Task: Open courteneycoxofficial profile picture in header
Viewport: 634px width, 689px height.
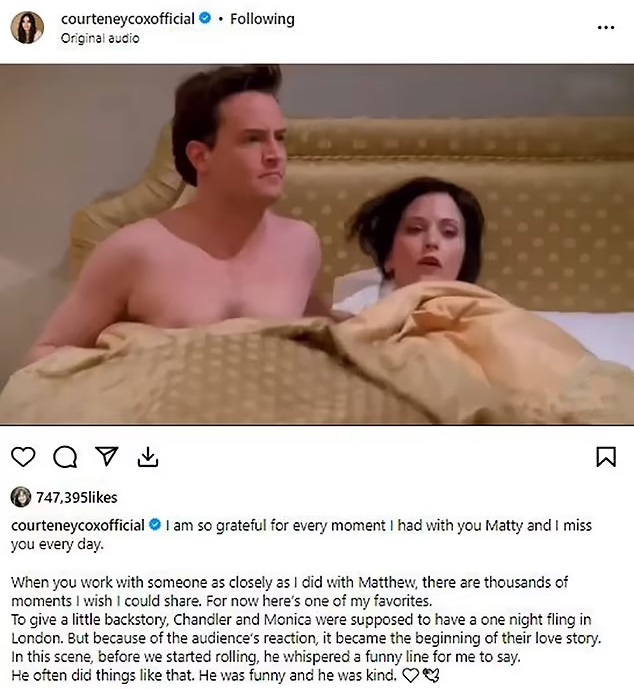Action: coord(27,27)
